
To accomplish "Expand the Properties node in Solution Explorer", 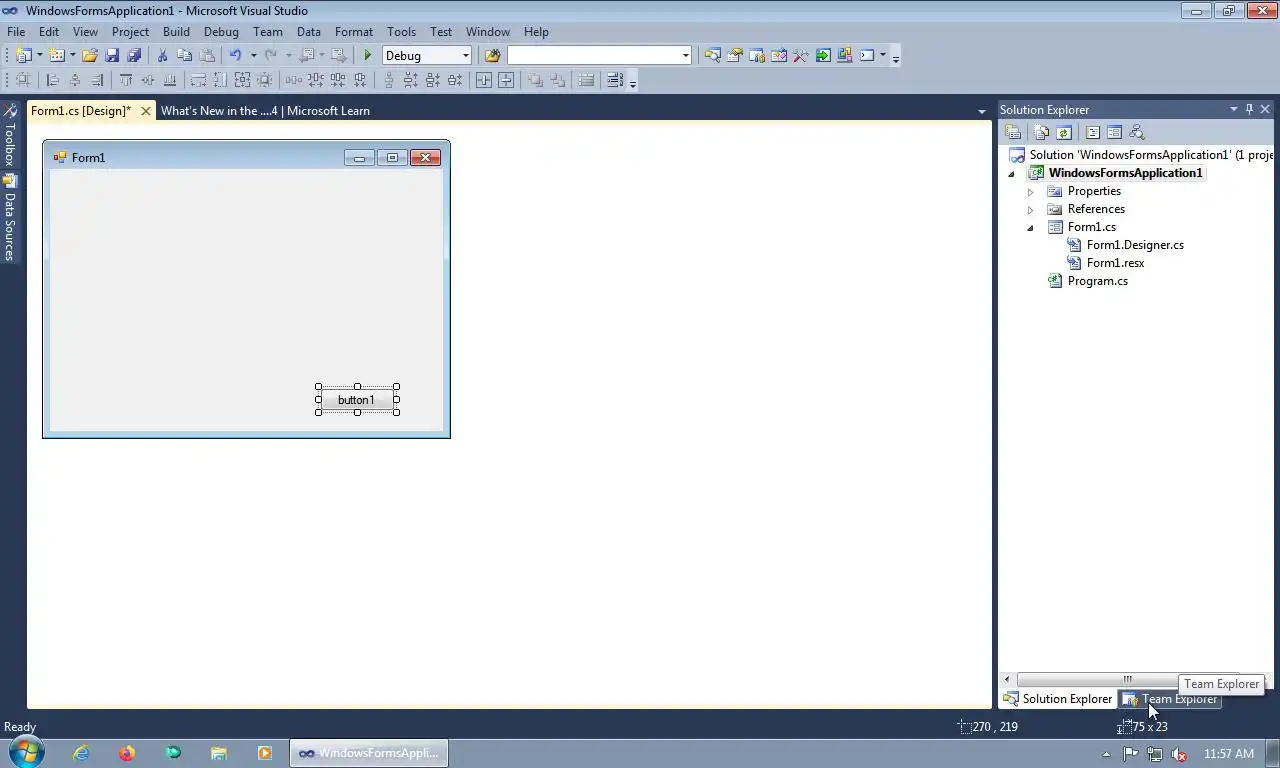I will coord(1031,191).
